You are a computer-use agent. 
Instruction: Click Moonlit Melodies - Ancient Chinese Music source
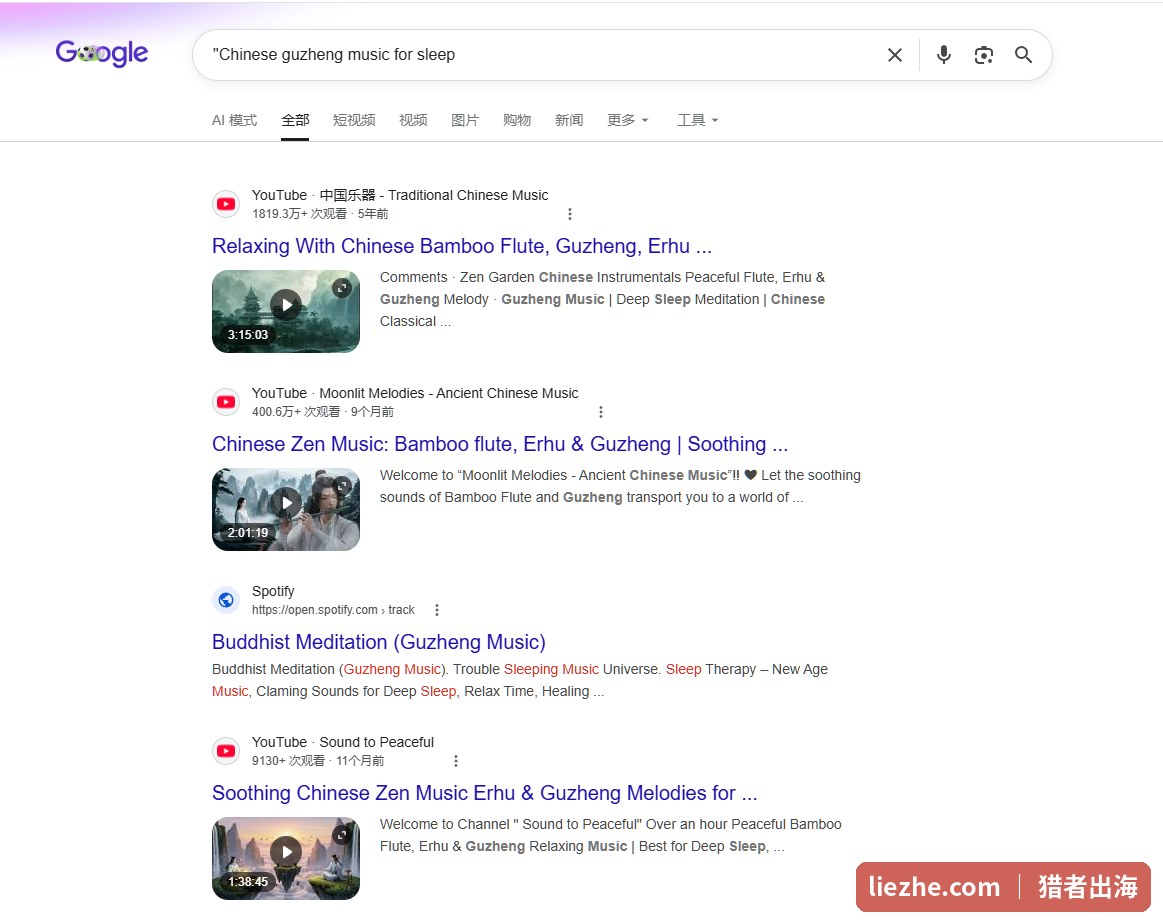coord(449,393)
